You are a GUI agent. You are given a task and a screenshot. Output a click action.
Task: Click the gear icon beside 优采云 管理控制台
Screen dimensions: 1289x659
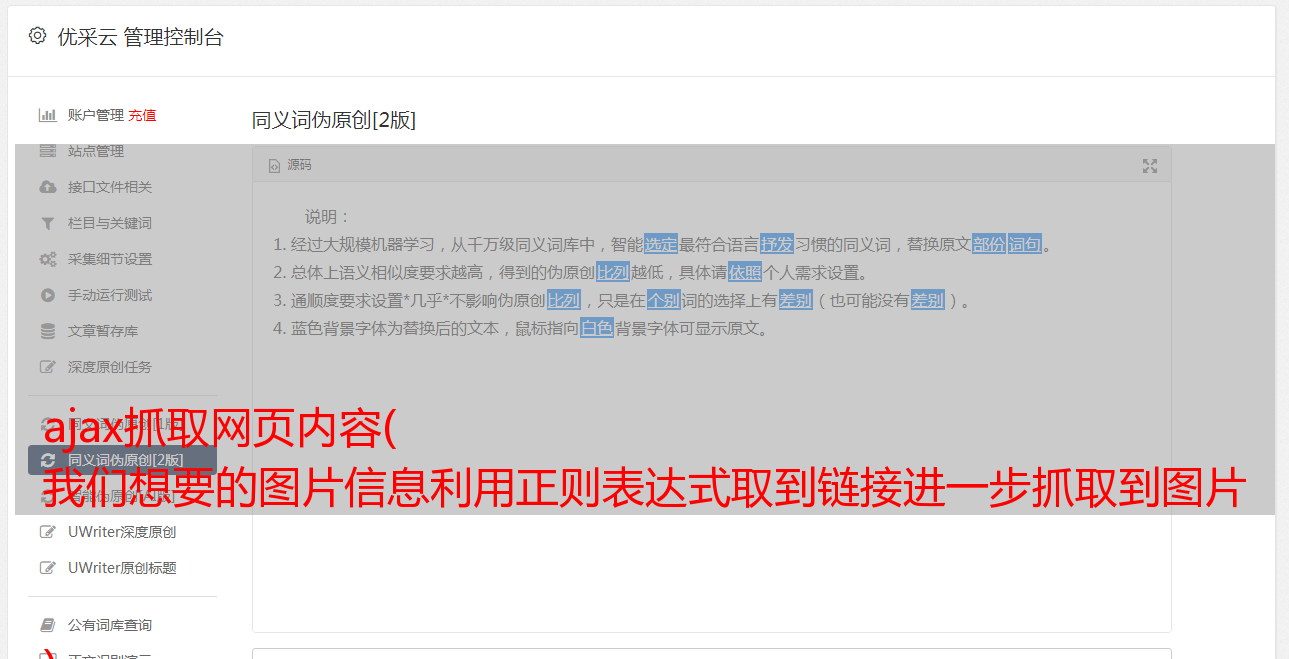pos(37,36)
